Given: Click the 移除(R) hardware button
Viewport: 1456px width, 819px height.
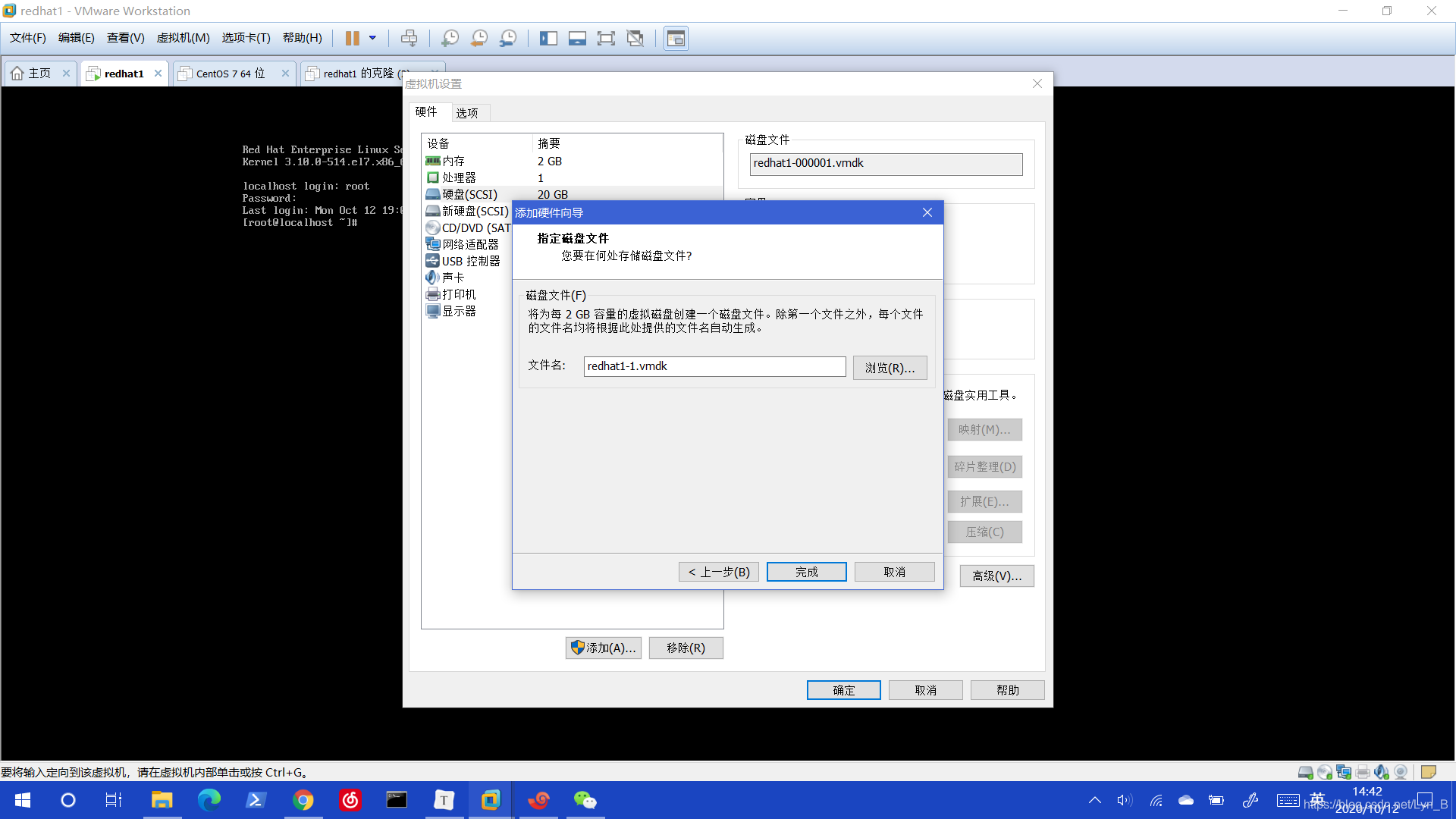Looking at the screenshot, I should [686, 648].
